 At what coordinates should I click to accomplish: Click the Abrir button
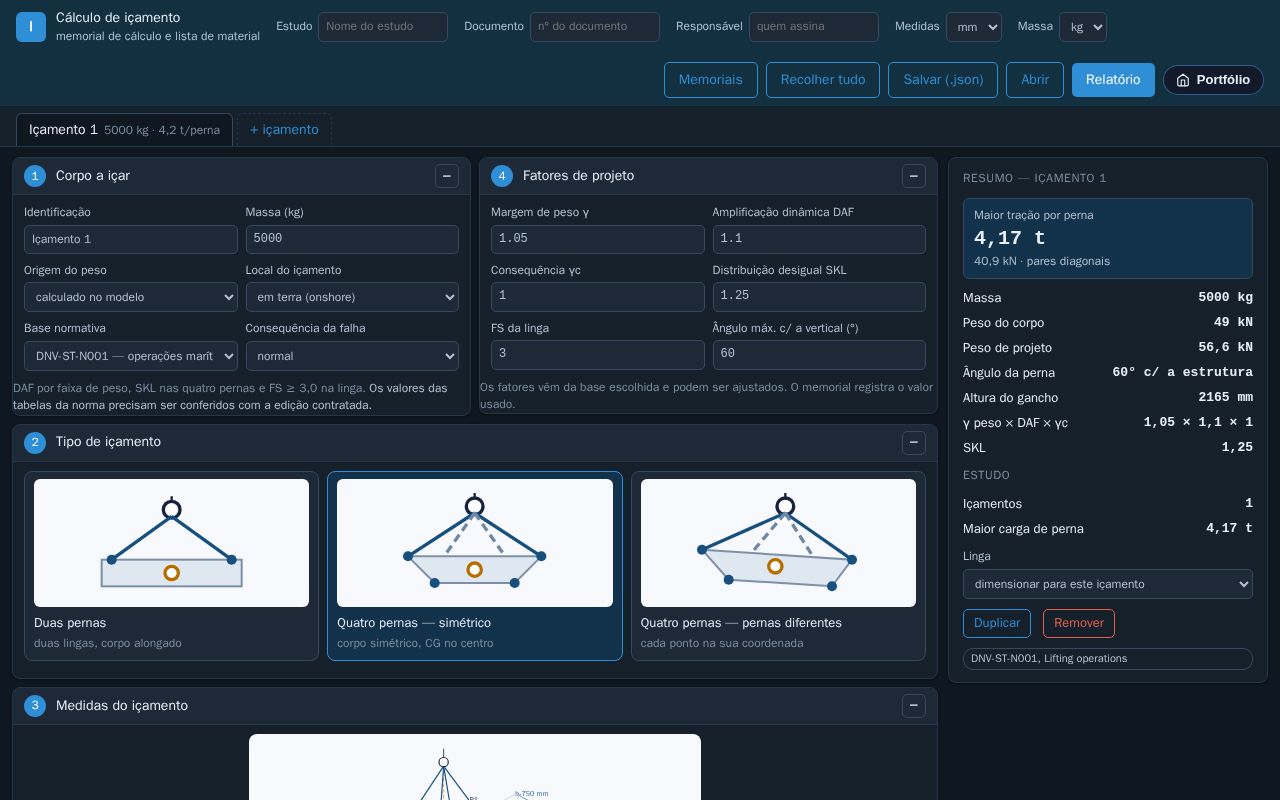coord(1035,80)
